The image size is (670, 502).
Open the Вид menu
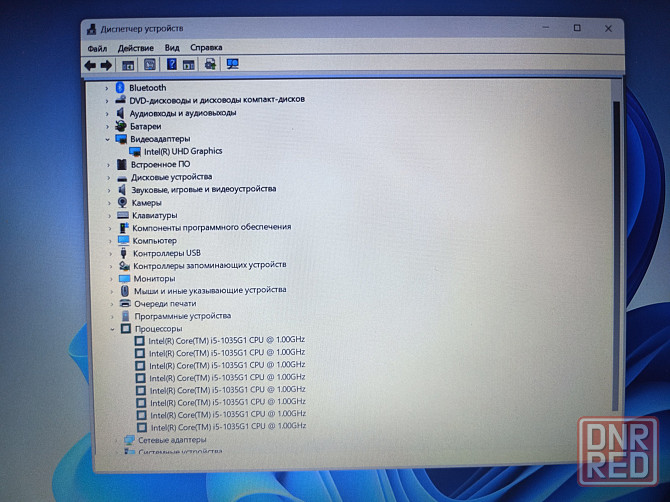point(172,47)
